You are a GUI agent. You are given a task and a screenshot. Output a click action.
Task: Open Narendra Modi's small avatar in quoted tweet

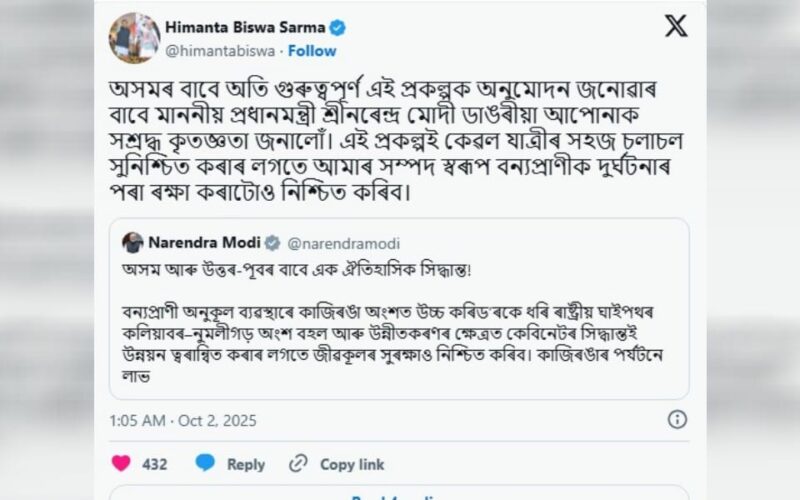(x=132, y=242)
